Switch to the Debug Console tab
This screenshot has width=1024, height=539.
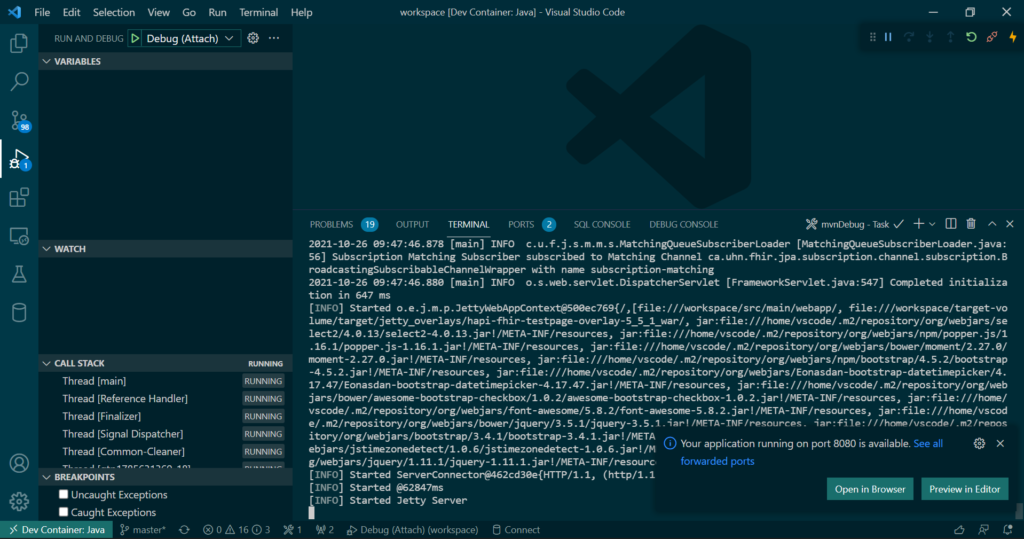click(683, 224)
